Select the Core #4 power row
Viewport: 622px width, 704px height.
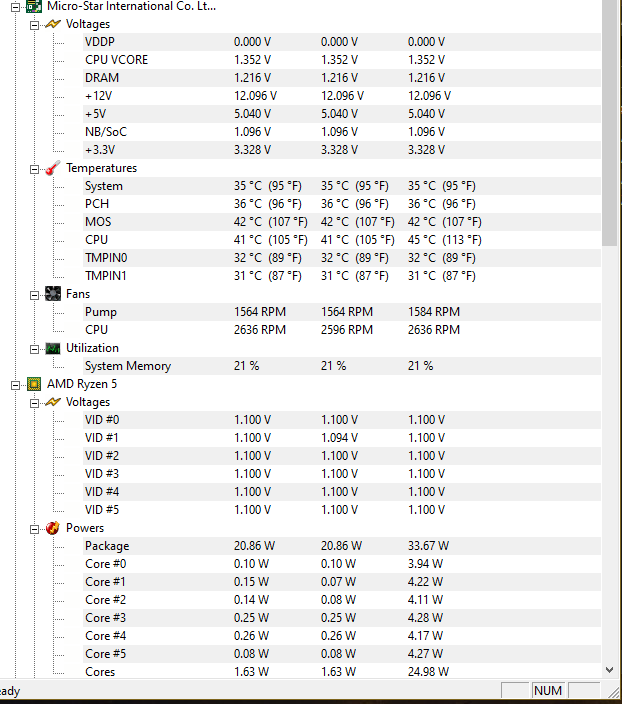(342, 636)
